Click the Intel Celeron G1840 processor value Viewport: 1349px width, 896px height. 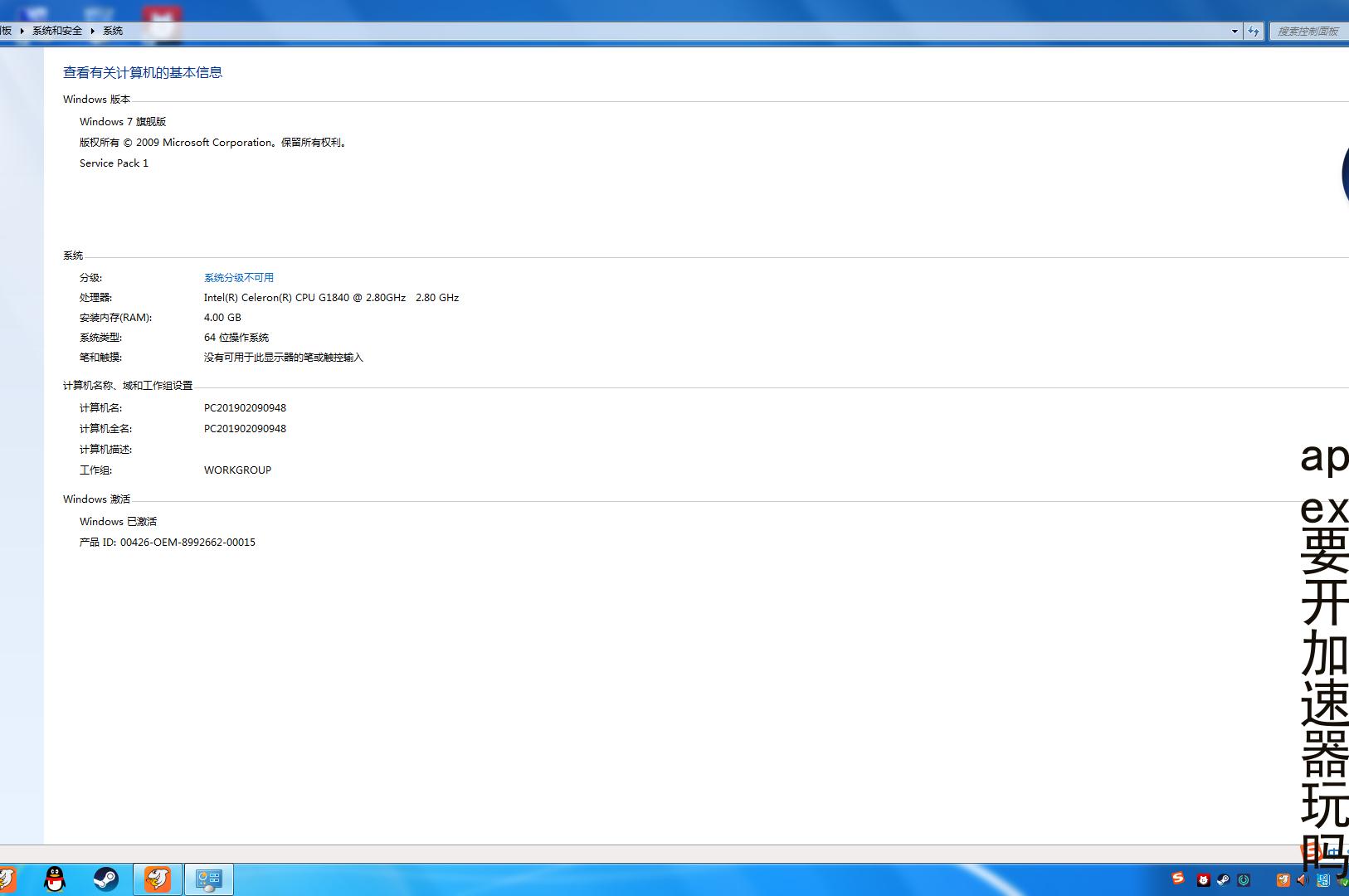click(x=331, y=297)
